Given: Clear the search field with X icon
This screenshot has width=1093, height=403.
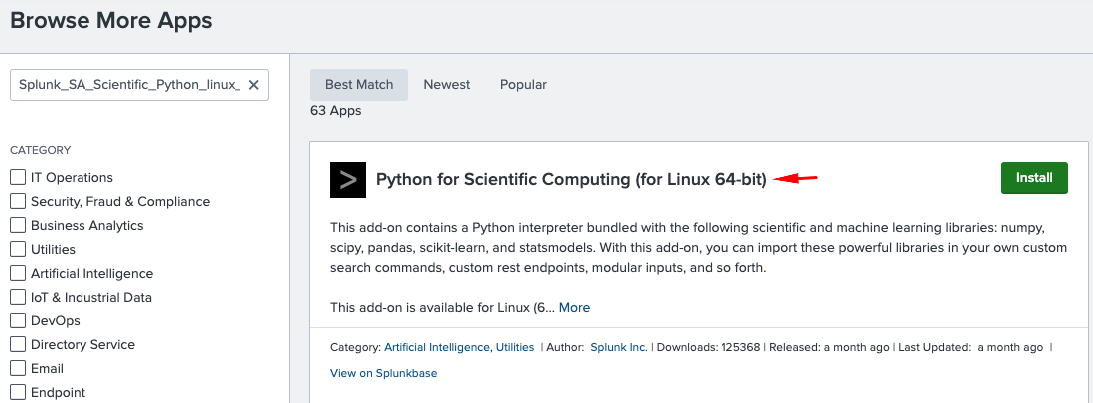Looking at the screenshot, I should [x=253, y=85].
